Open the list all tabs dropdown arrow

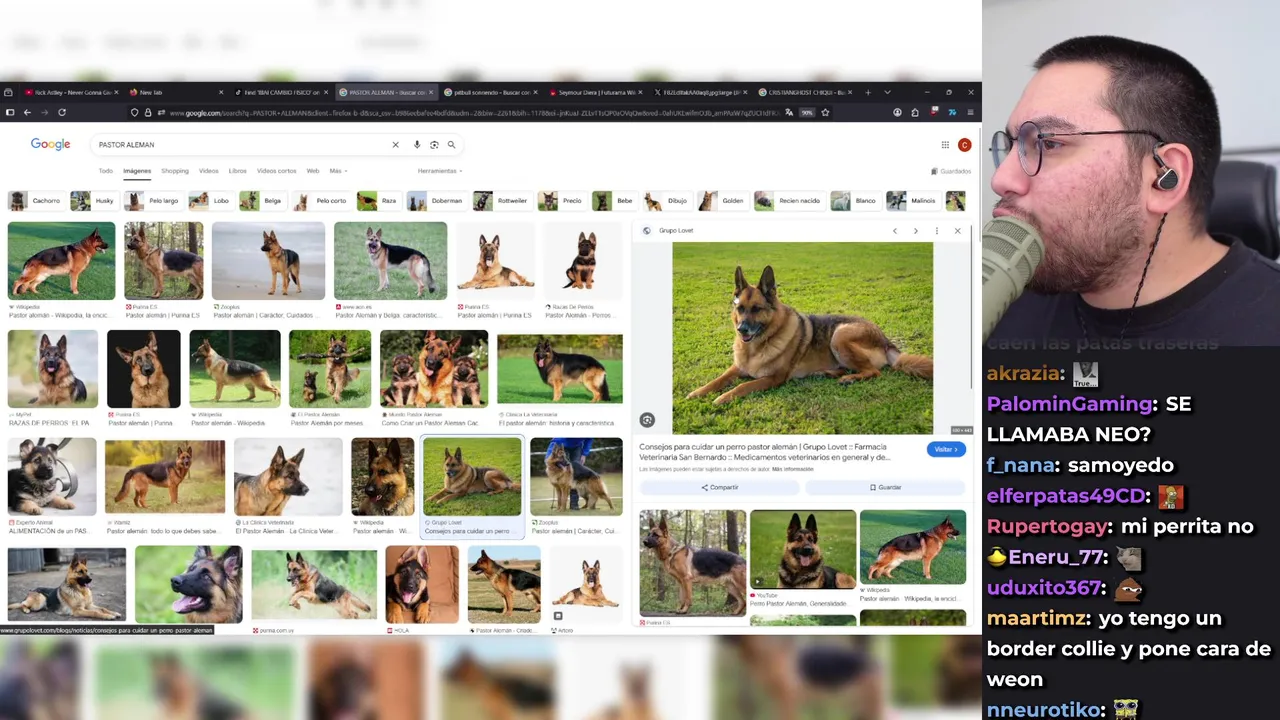coord(887,92)
